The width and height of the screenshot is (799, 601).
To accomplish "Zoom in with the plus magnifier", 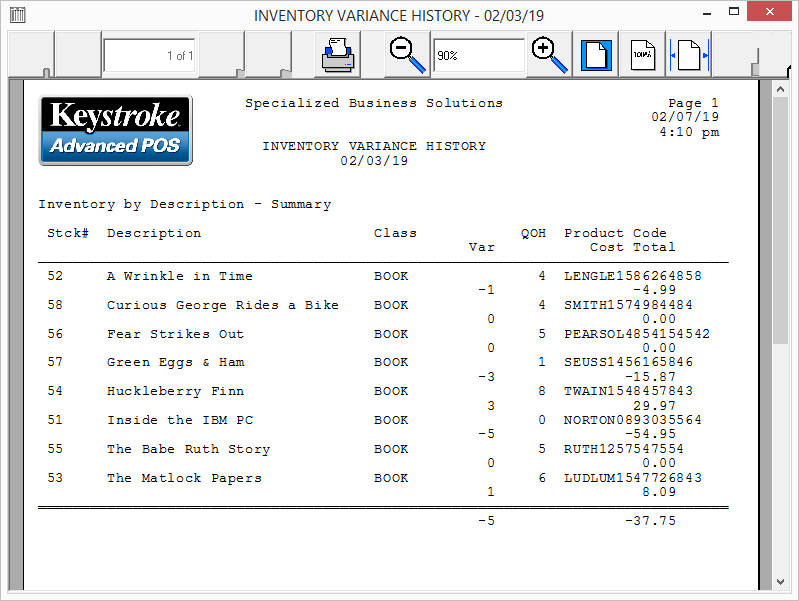I will pyautogui.click(x=549, y=55).
